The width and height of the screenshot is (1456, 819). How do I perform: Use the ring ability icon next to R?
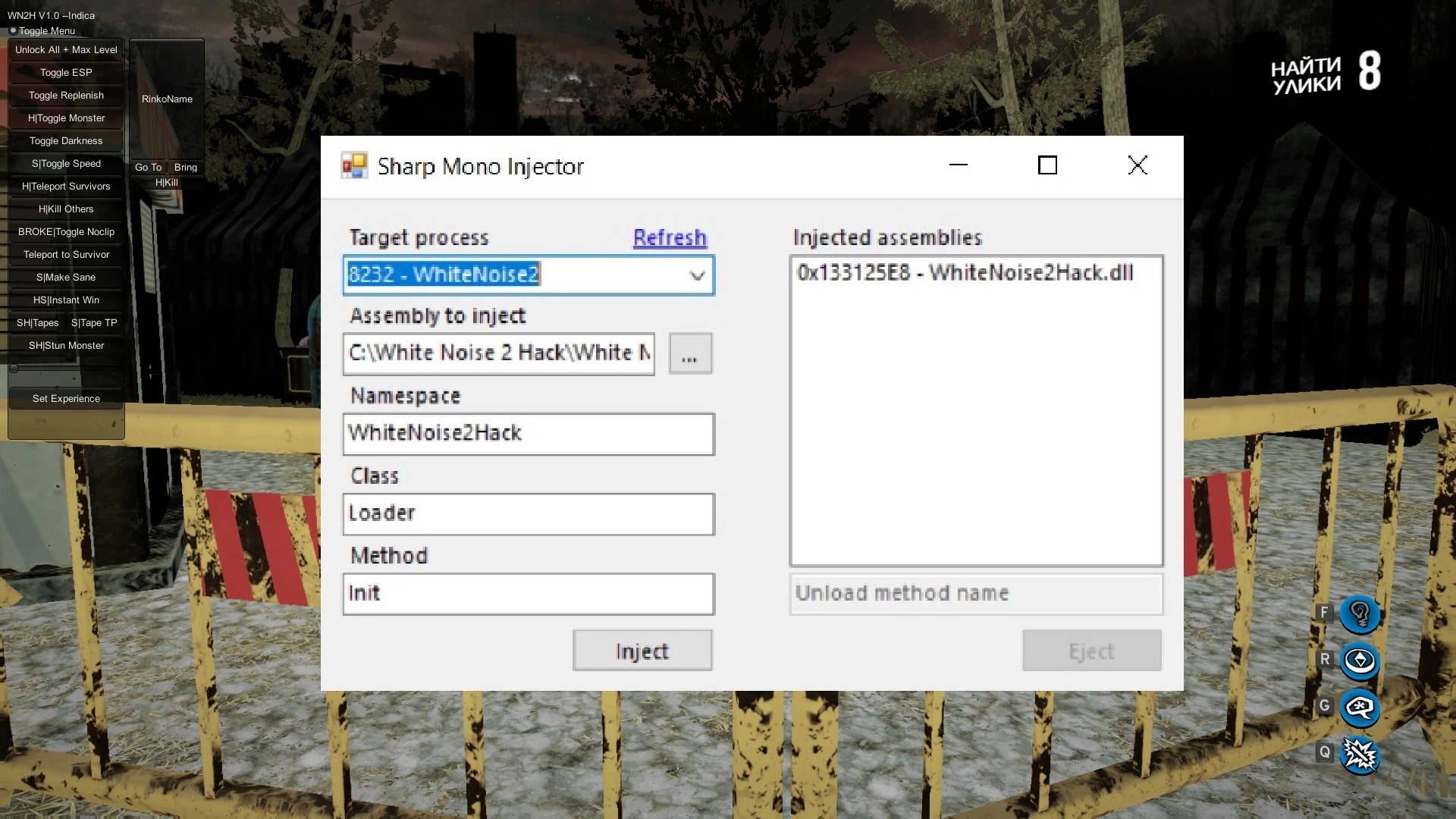click(1360, 661)
